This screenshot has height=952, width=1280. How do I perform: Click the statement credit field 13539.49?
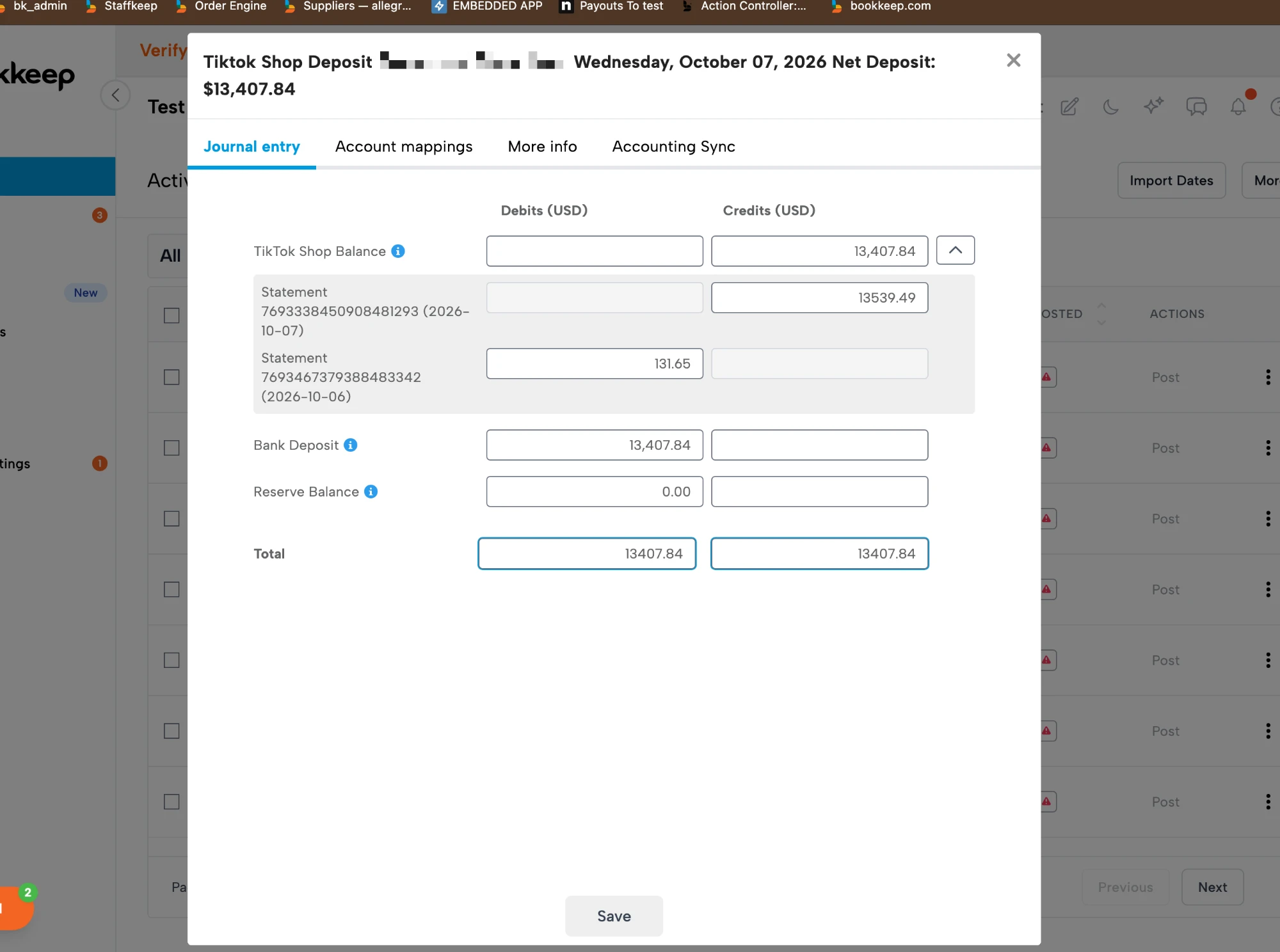coord(819,297)
